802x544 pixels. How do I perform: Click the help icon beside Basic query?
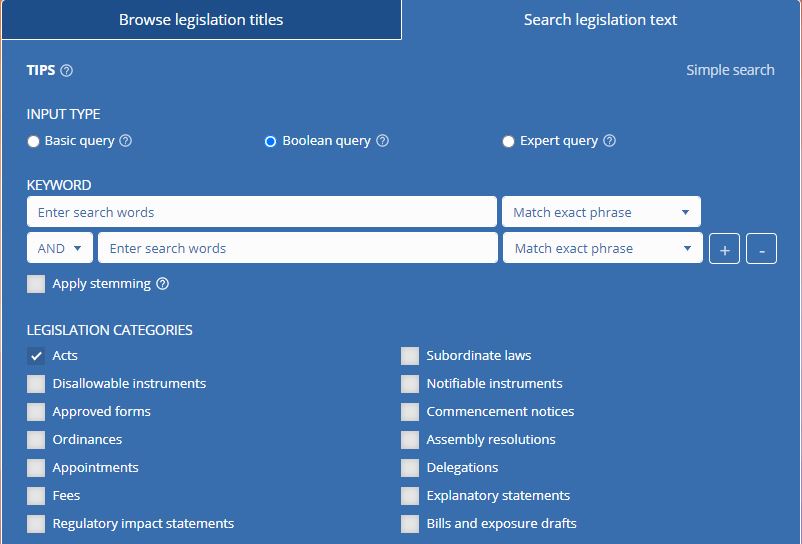click(x=126, y=141)
